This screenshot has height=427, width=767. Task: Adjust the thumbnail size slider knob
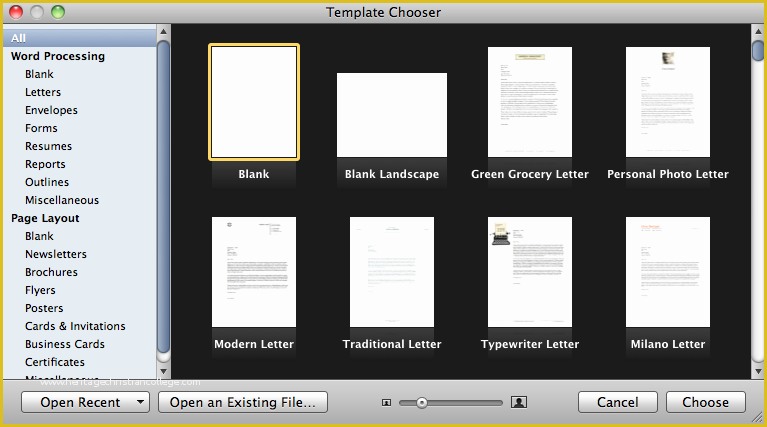(x=422, y=403)
